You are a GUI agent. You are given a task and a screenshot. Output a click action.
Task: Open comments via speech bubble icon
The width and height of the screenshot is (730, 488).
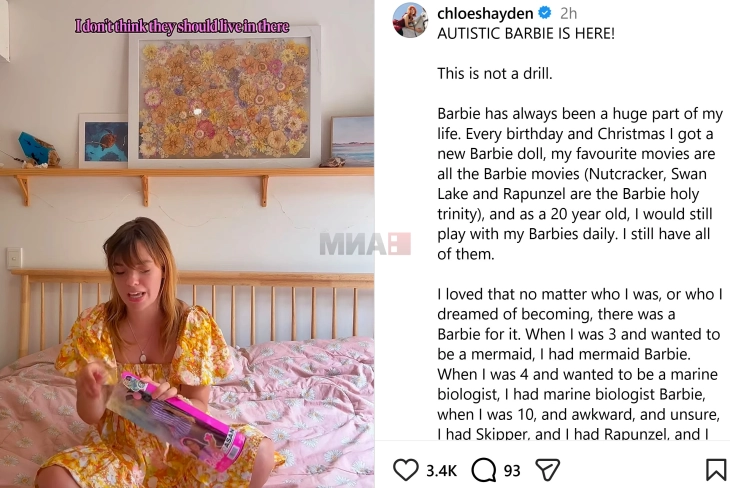point(484,469)
